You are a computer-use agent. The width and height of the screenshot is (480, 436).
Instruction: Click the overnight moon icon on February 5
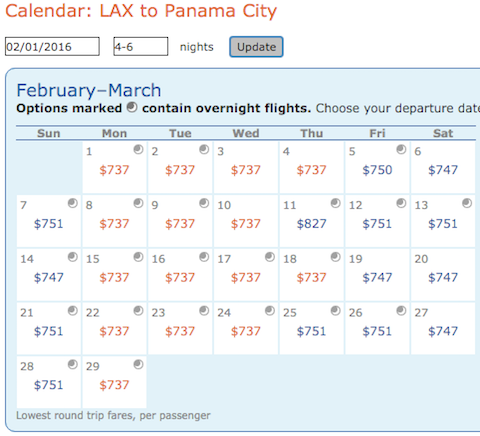pyautogui.click(x=401, y=149)
